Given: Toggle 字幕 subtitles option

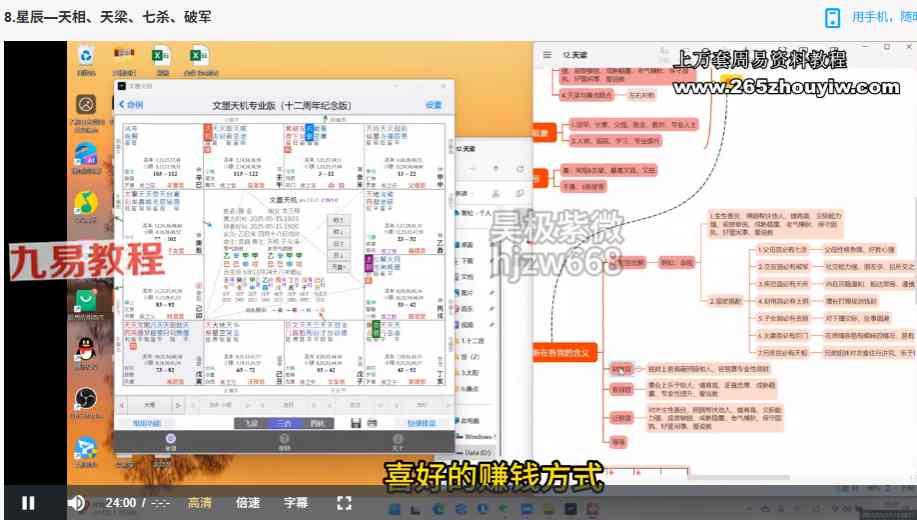Looking at the screenshot, I should point(296,503).
